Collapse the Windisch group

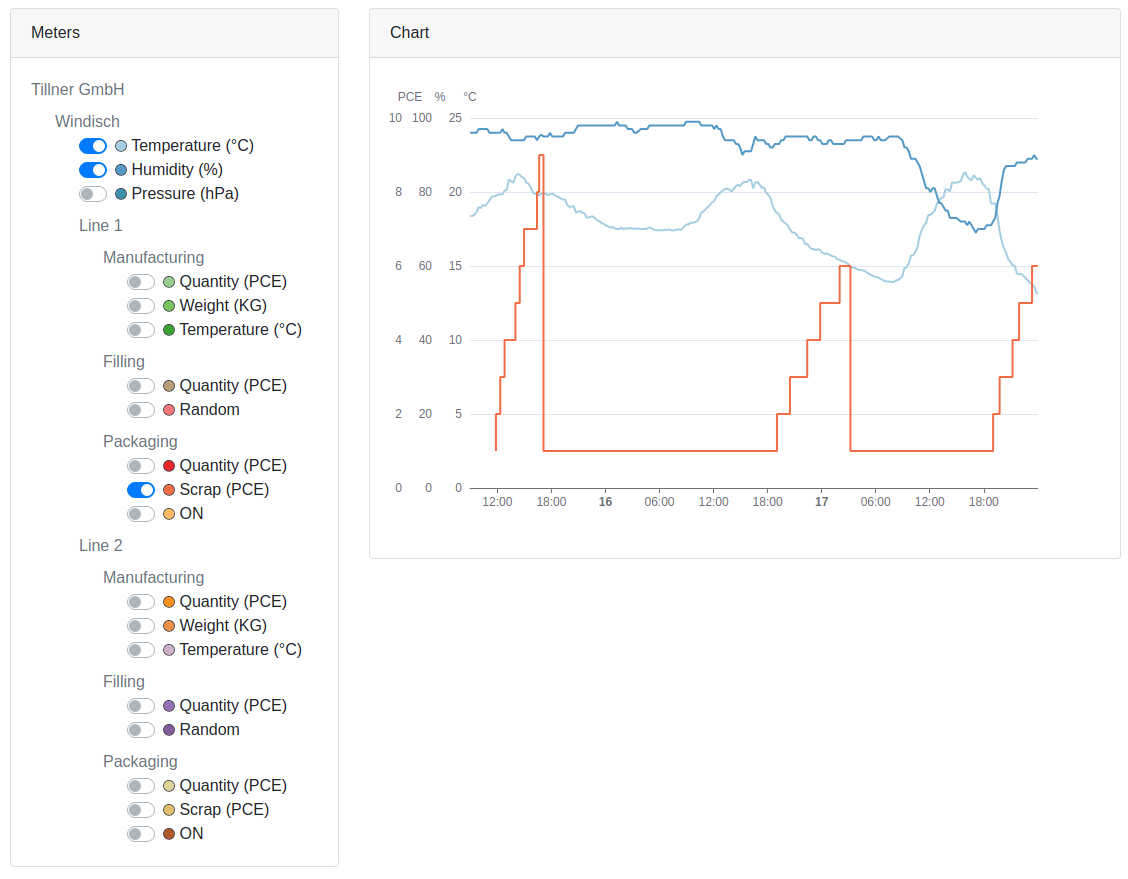[87, 122]
